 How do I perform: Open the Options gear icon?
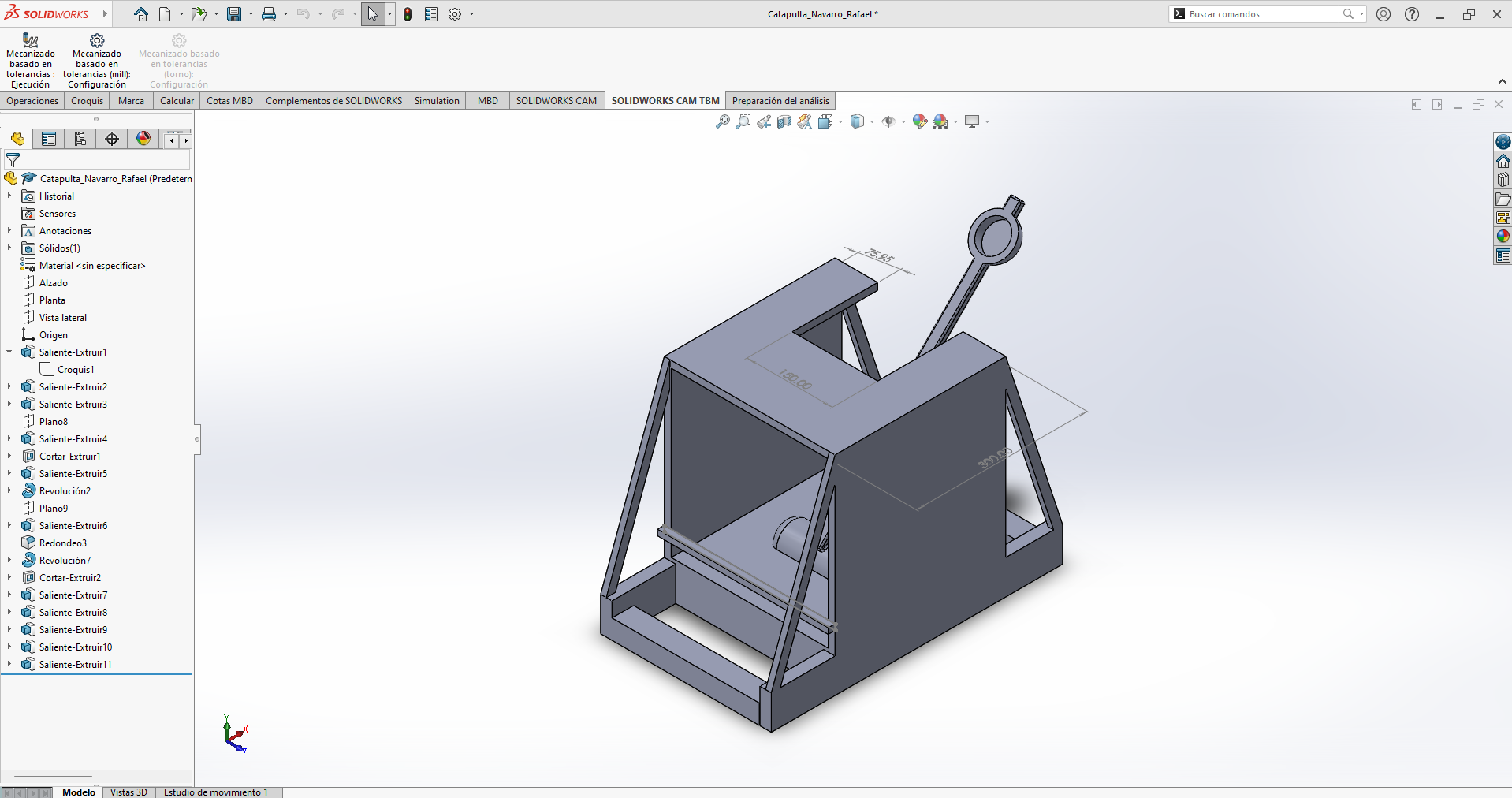pos(455,14)
